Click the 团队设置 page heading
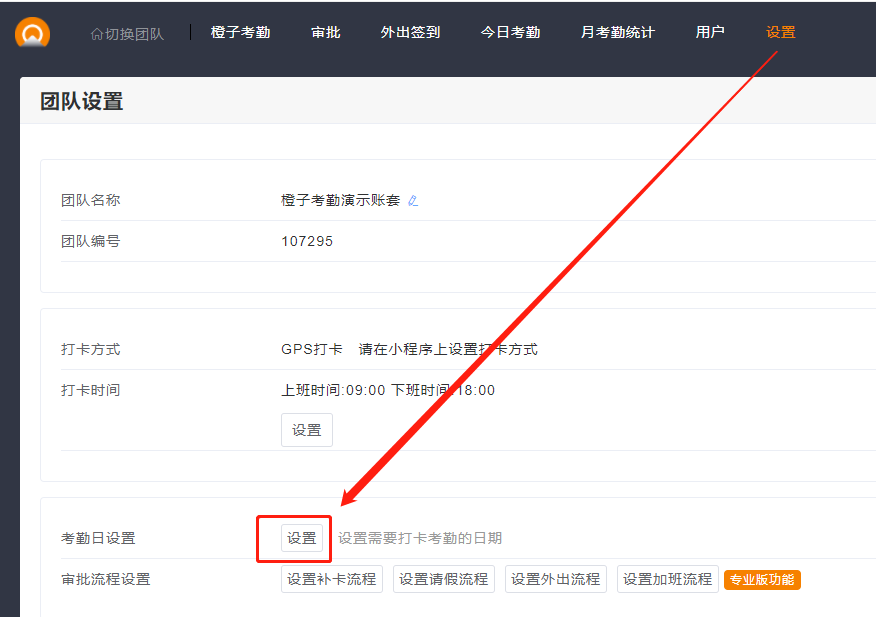Viewport: 876px width, 617px height. click(x=82, y=101)
